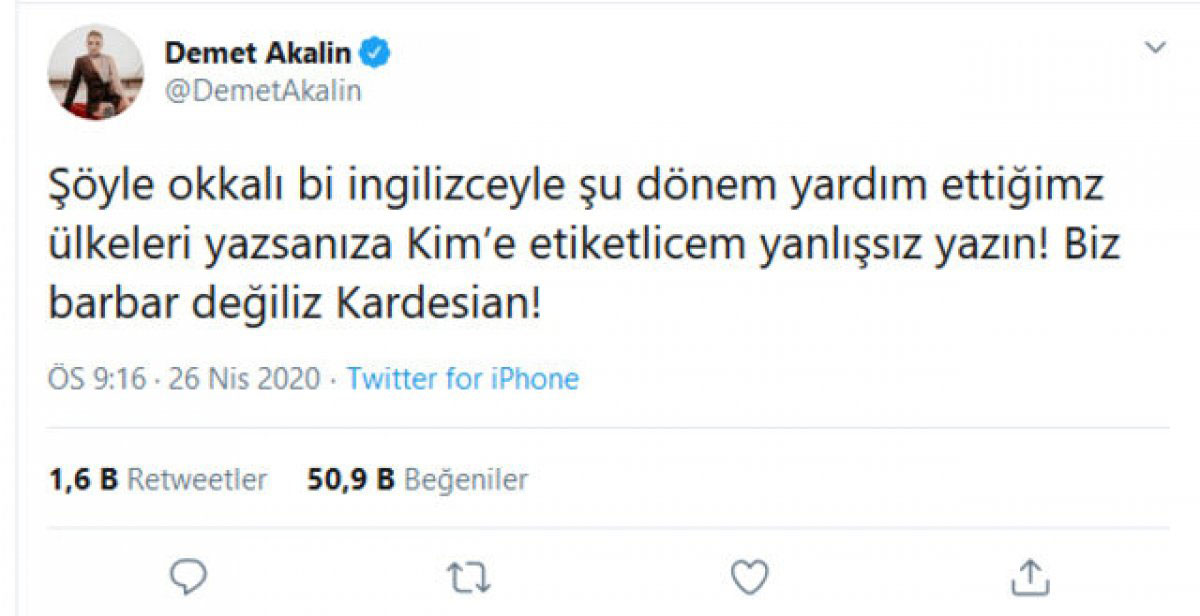
Task: Click the 26 Nis 2020 date
Action: pos(244,379)
